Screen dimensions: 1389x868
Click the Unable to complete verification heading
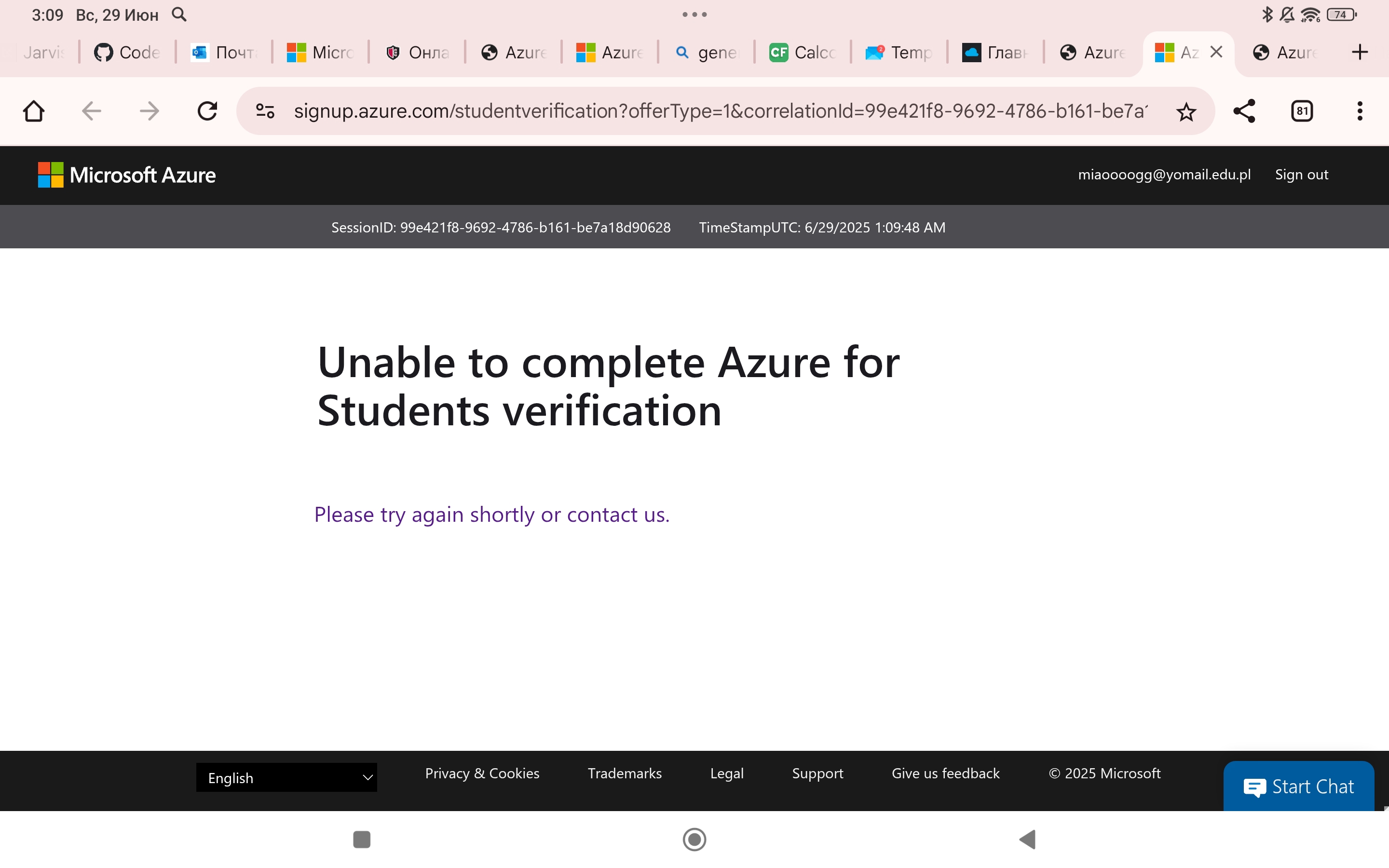(608, 386)
